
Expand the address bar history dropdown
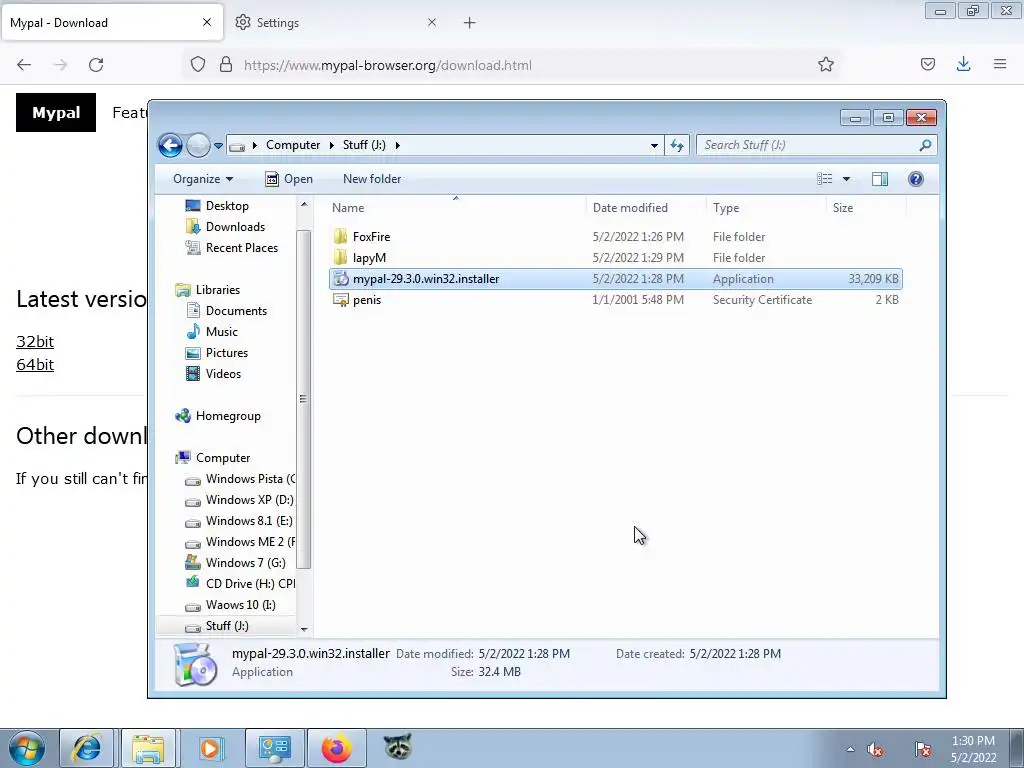(654, 146)
